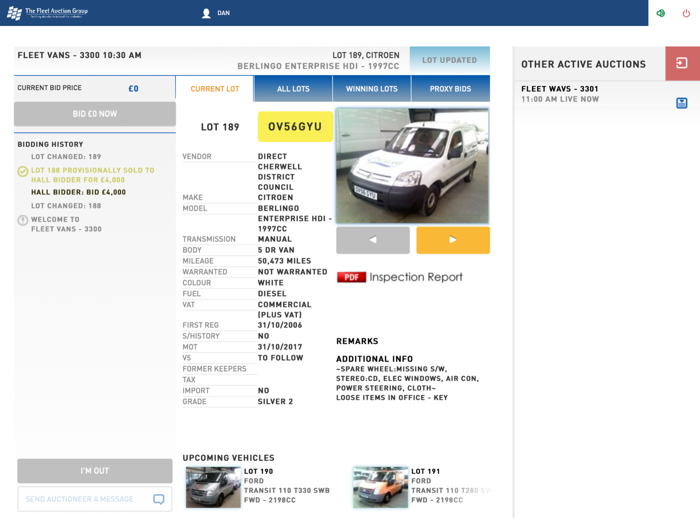Click the Diesel fuel value
Image resolution: width=700 pixels, height=525 pixels.
tap(272, 294)
